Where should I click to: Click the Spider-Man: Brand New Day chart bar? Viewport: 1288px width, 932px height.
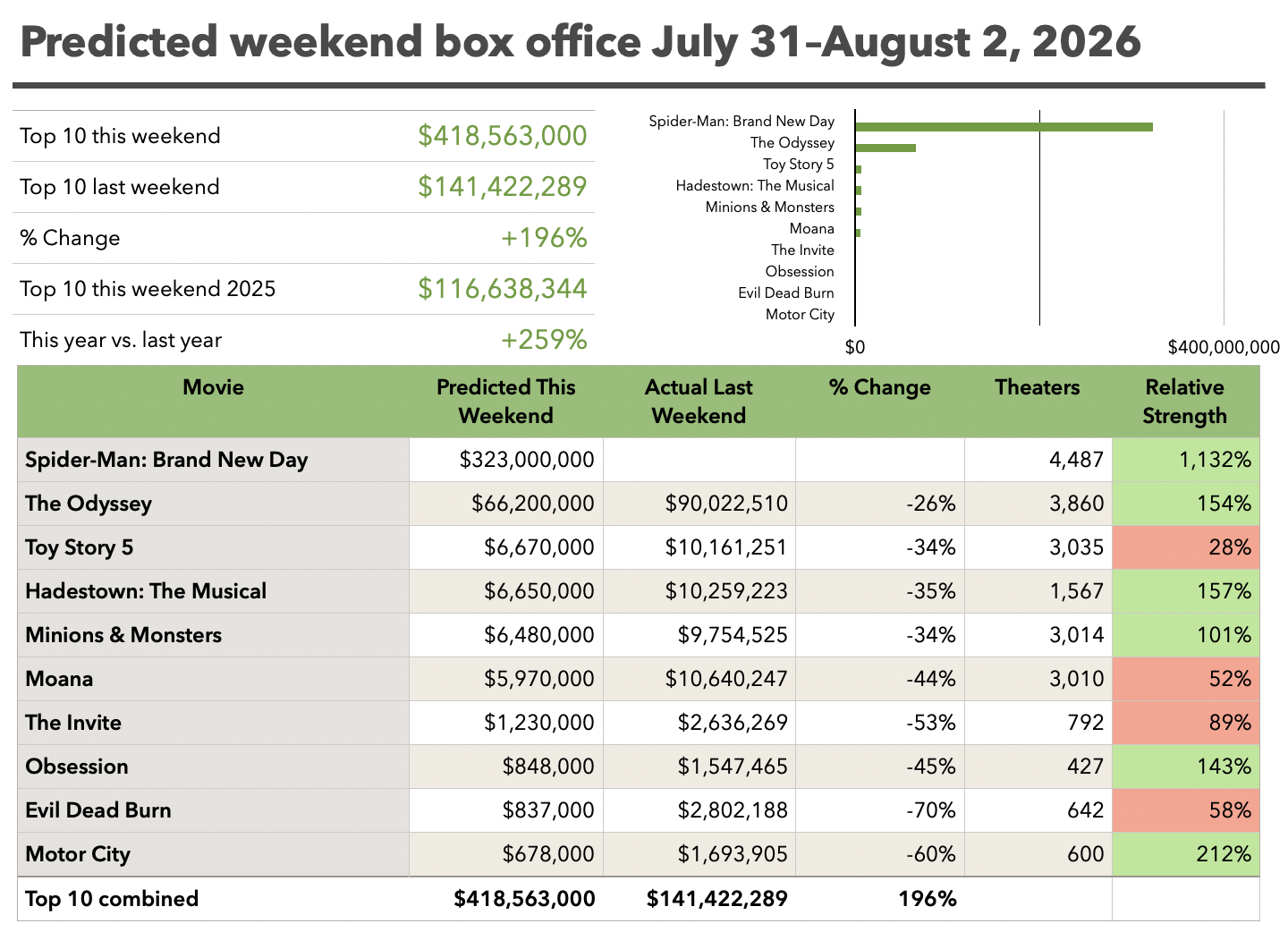point(1004,126)
